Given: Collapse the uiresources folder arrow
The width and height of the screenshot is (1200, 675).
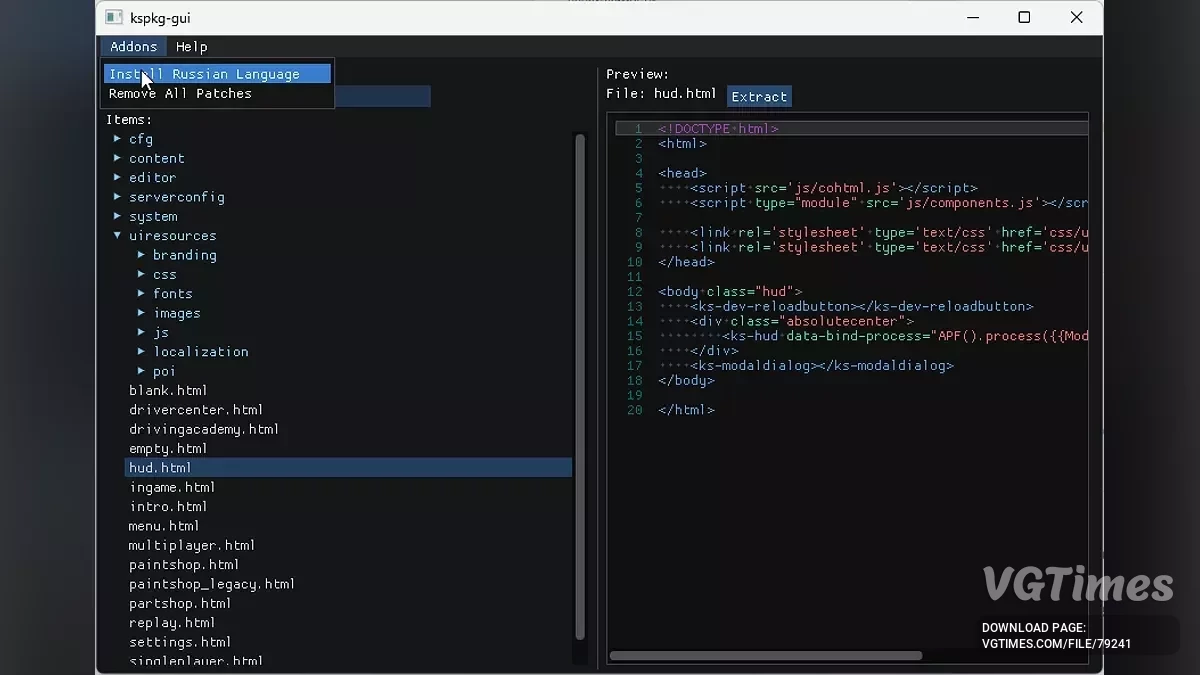Looking at the screenshot, I should click(117, 236).
